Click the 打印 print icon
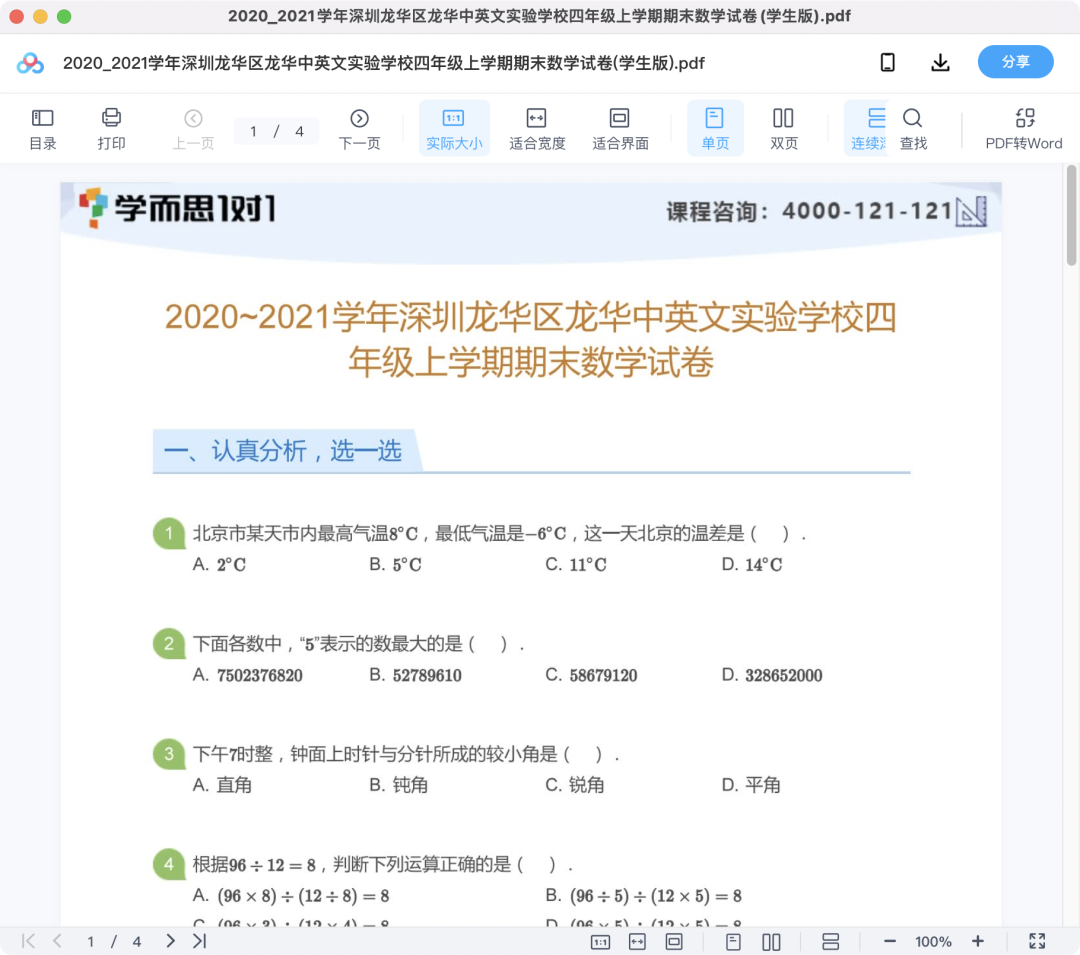 point(111,129)
